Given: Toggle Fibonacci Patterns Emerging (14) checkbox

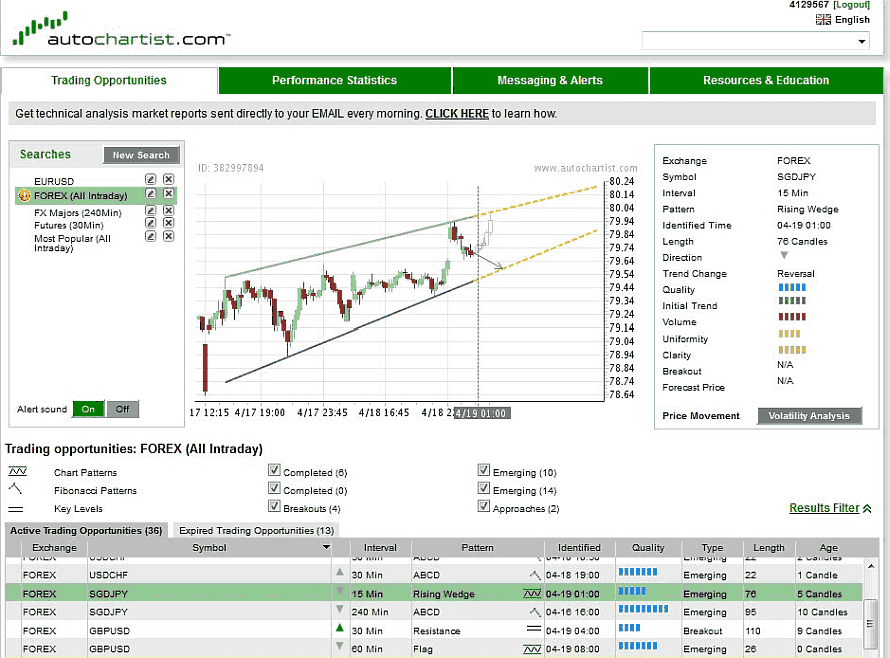Looking at the screenshot, I should [x=484, y=489].
